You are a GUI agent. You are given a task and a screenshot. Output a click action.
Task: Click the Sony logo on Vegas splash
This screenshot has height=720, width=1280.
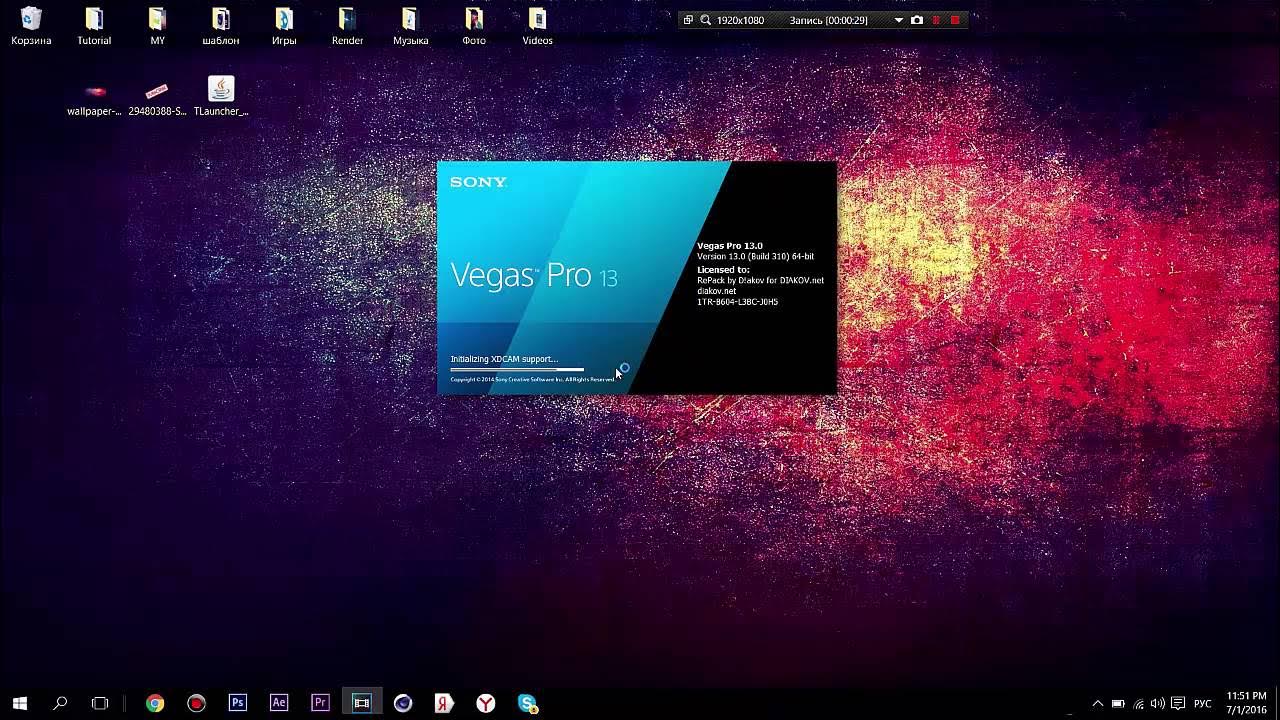coord(478,182)
